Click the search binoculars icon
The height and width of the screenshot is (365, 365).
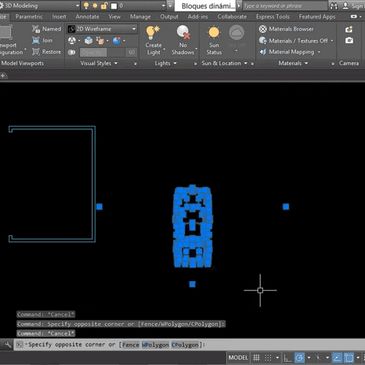point(333,6)
